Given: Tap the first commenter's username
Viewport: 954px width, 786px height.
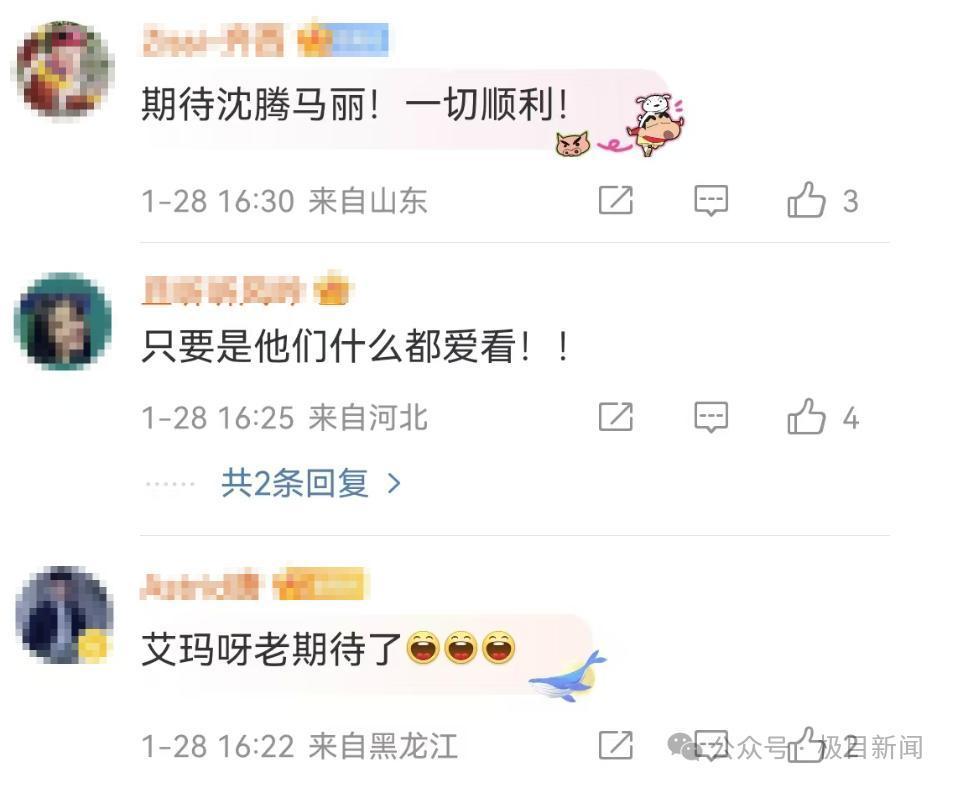Looking at the screenshot, I should pyautogui.click(x=212, y=41).
